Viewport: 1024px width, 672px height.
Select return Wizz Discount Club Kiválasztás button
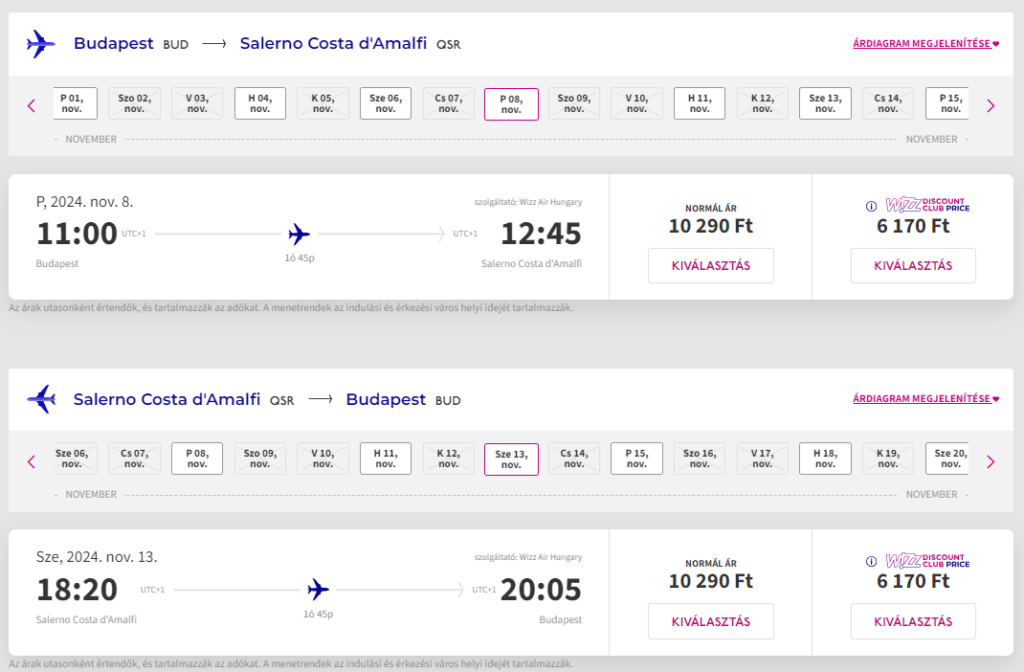(913, 621)
